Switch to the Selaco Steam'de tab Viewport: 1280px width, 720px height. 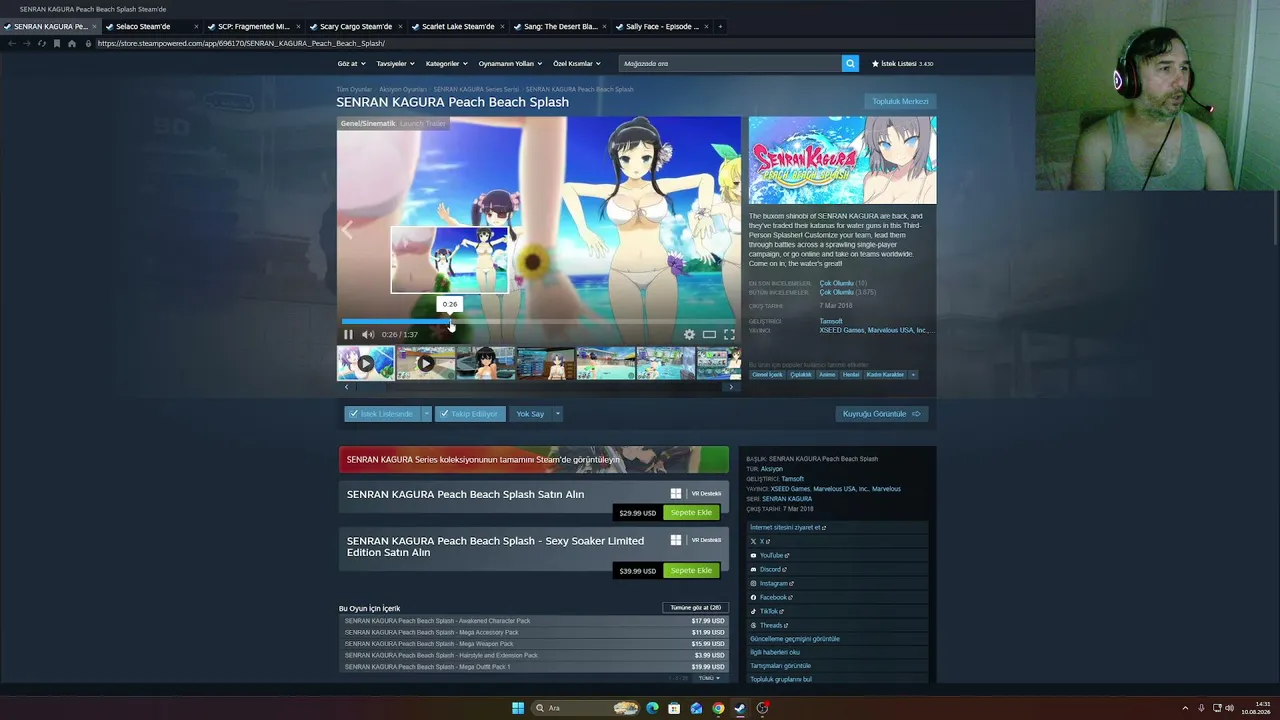(x=151, y=27)
